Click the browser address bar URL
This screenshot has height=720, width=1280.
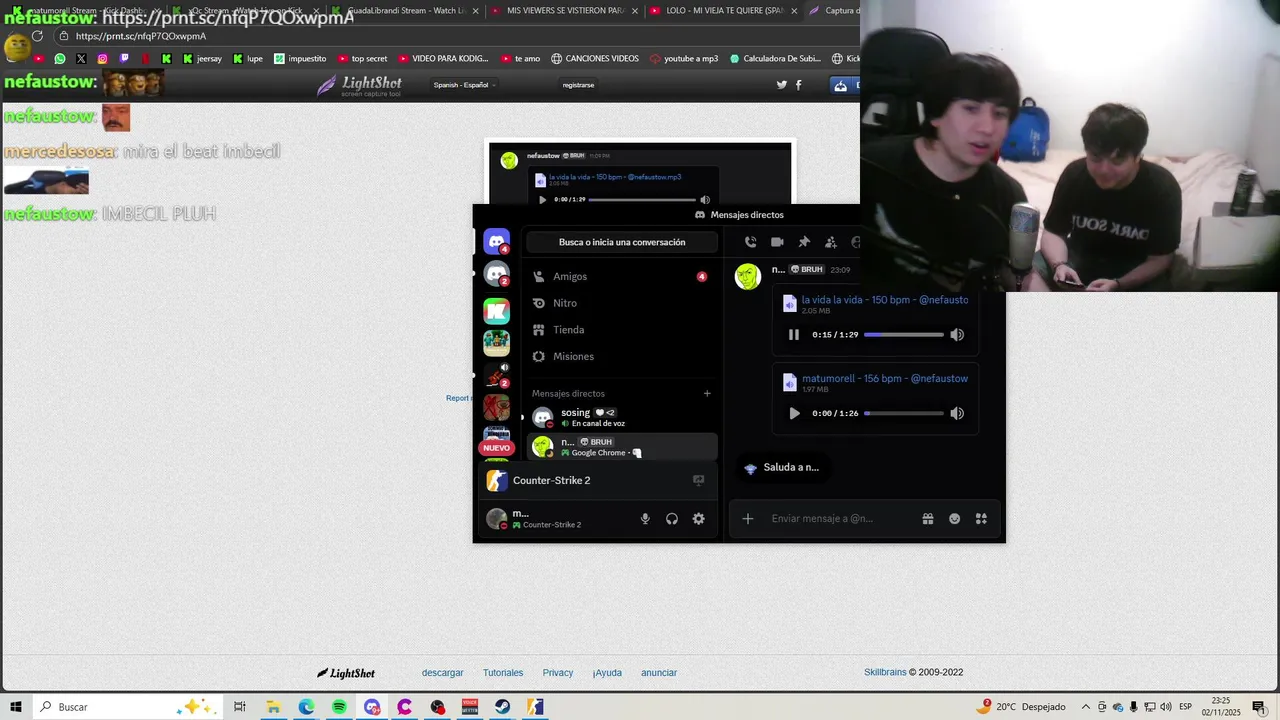tap(141, 36)
